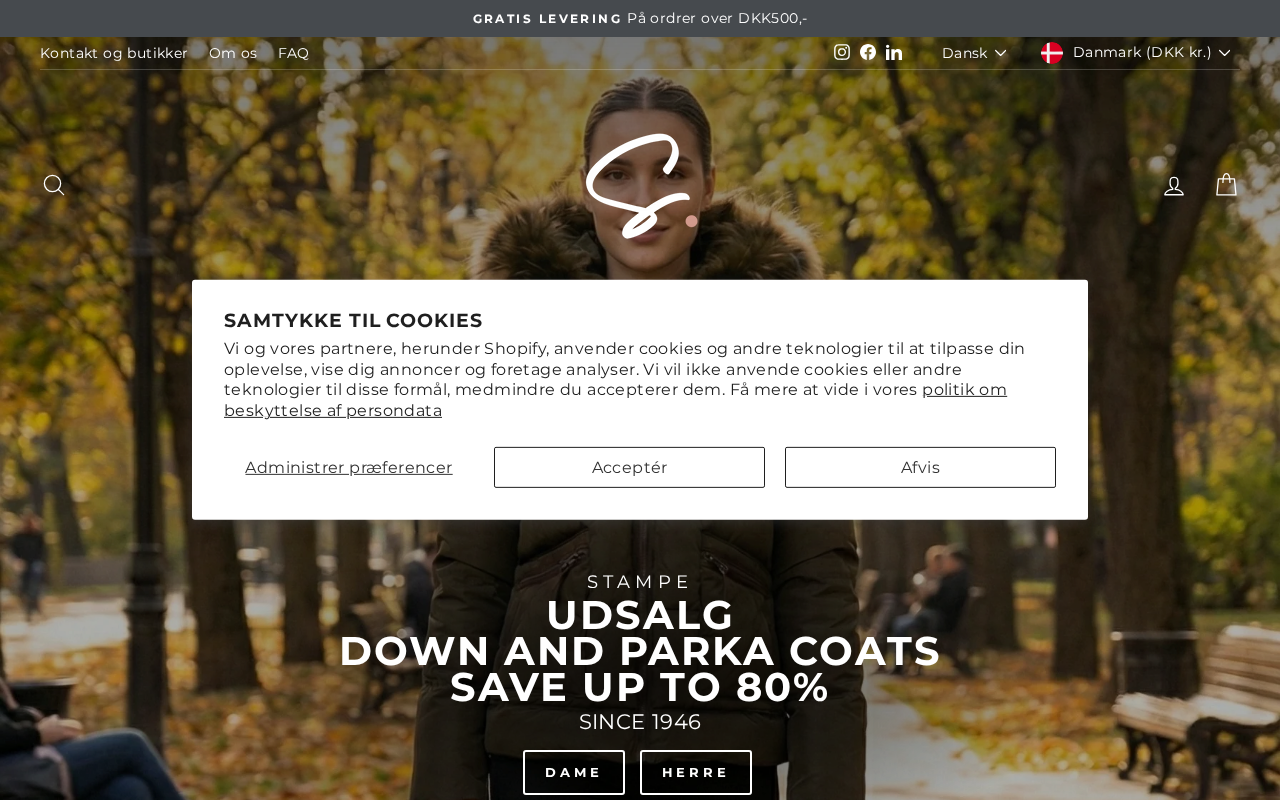
Task: Open the shopping bag cart icon
Action: tap(1226, 185)
